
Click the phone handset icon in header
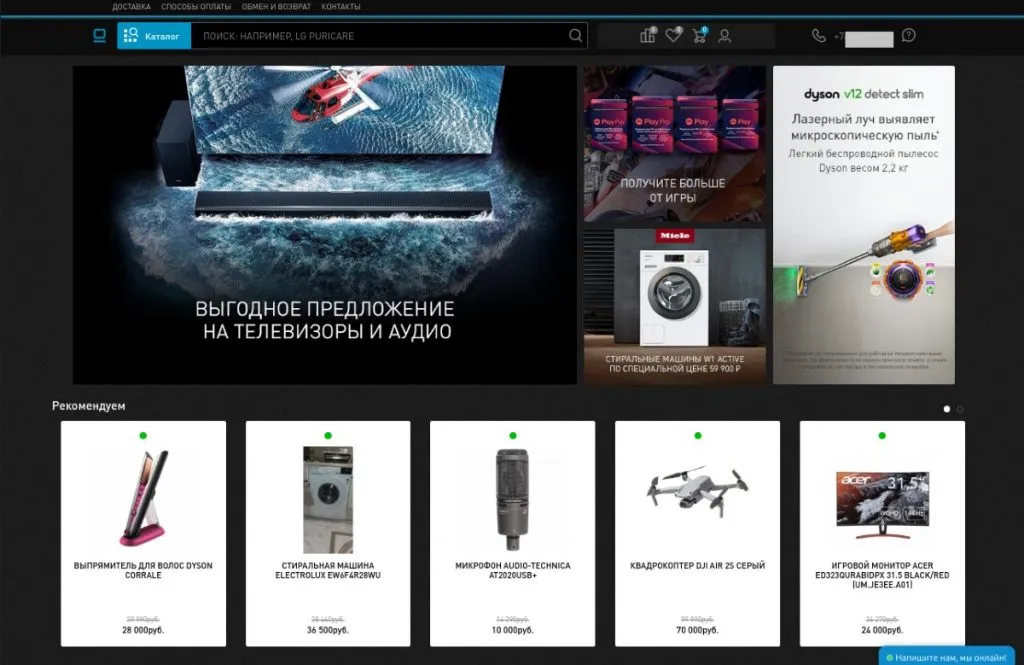pos(819,37)
